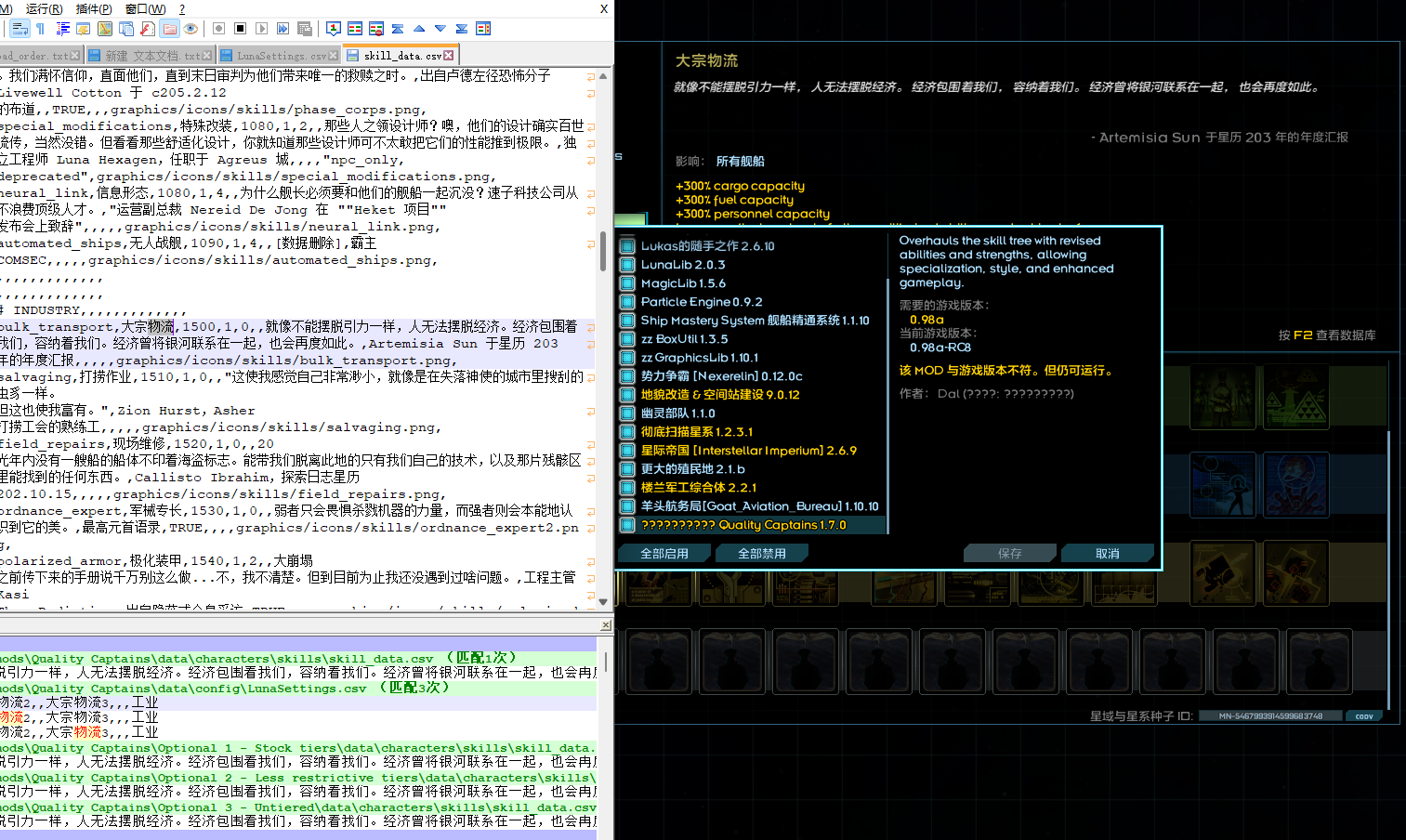Start macro recording with the record icon

219,29
